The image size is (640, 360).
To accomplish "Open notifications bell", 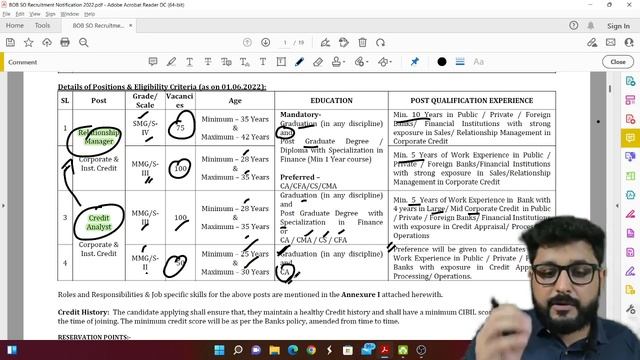I will [591, 25].
